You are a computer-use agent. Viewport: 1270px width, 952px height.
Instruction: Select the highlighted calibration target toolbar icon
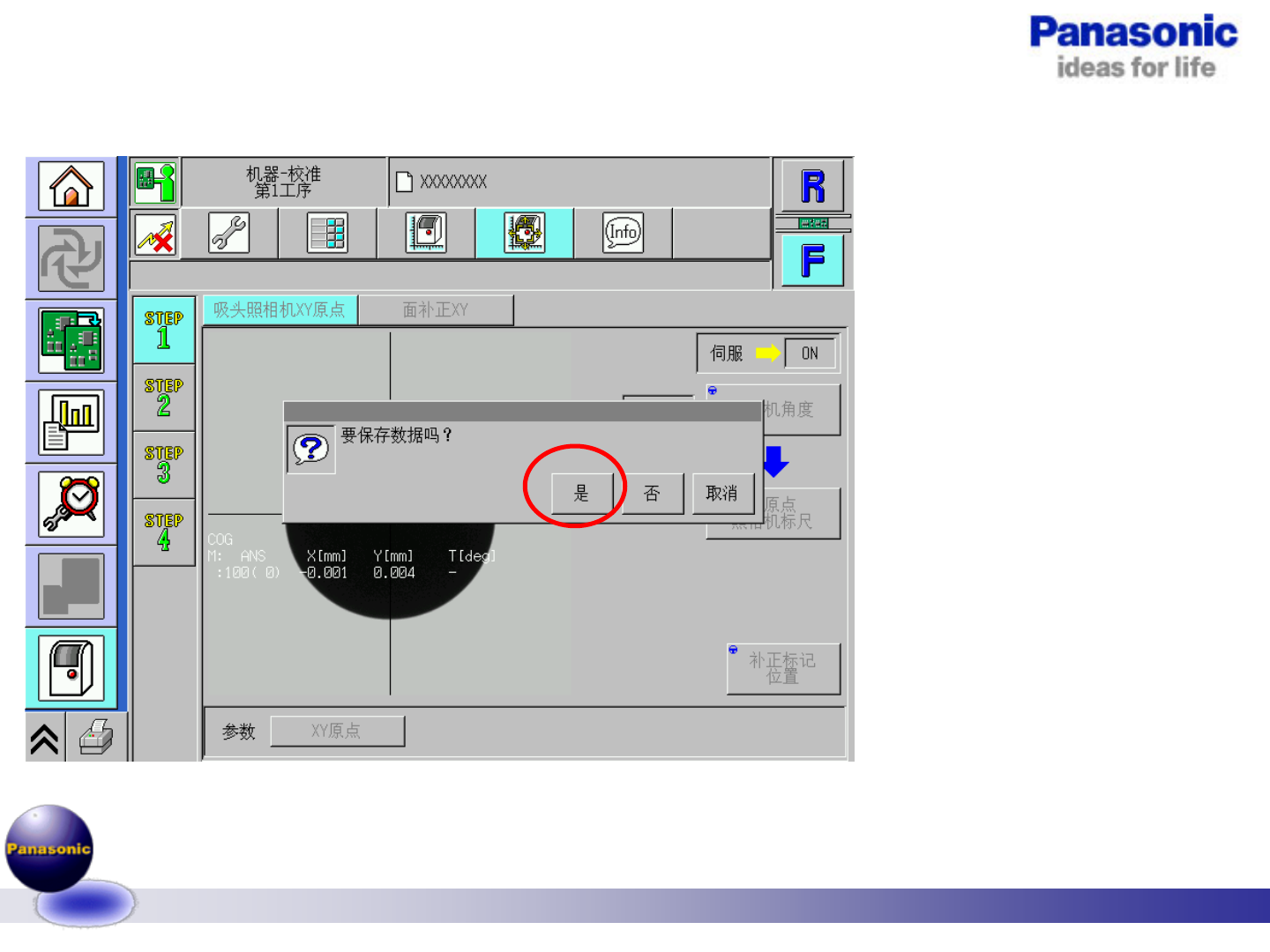(x=525, y=234)
